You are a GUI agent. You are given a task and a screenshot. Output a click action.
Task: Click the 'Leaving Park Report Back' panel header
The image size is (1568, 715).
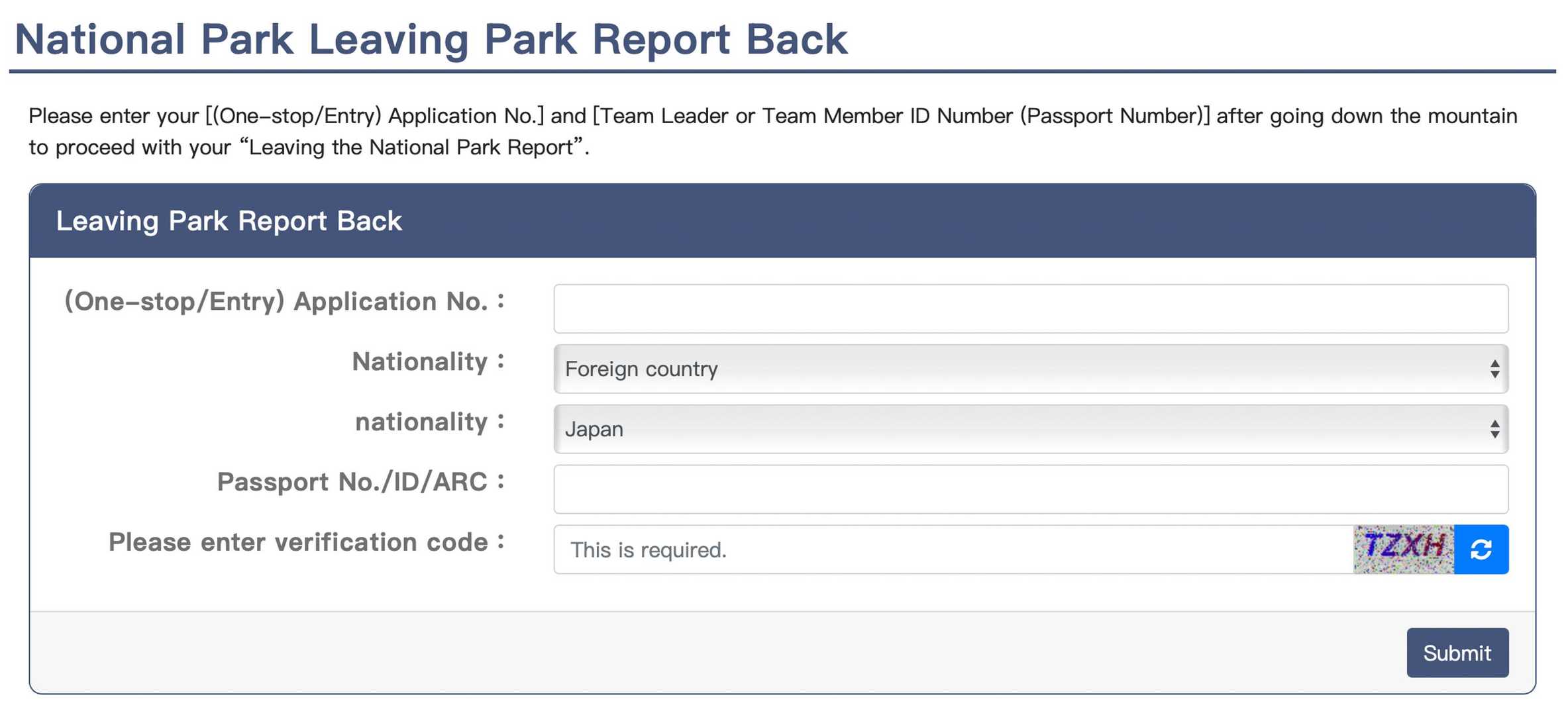click(229, 221)
